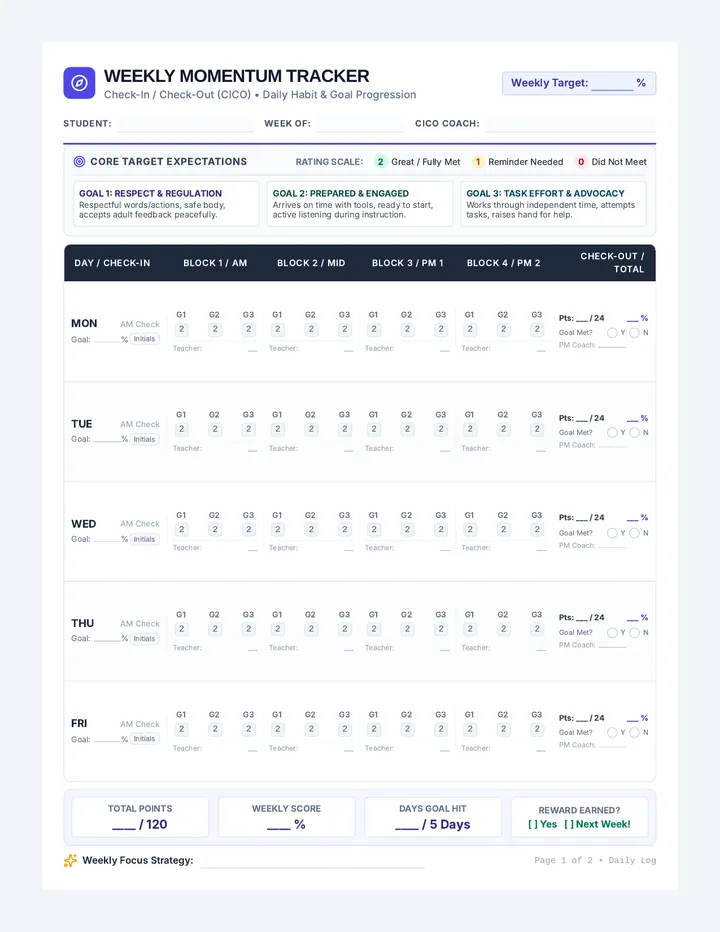This screenshot has width=720, height=932.
Task: Click Monday Block 1 G3 score box
Action: 249,329
